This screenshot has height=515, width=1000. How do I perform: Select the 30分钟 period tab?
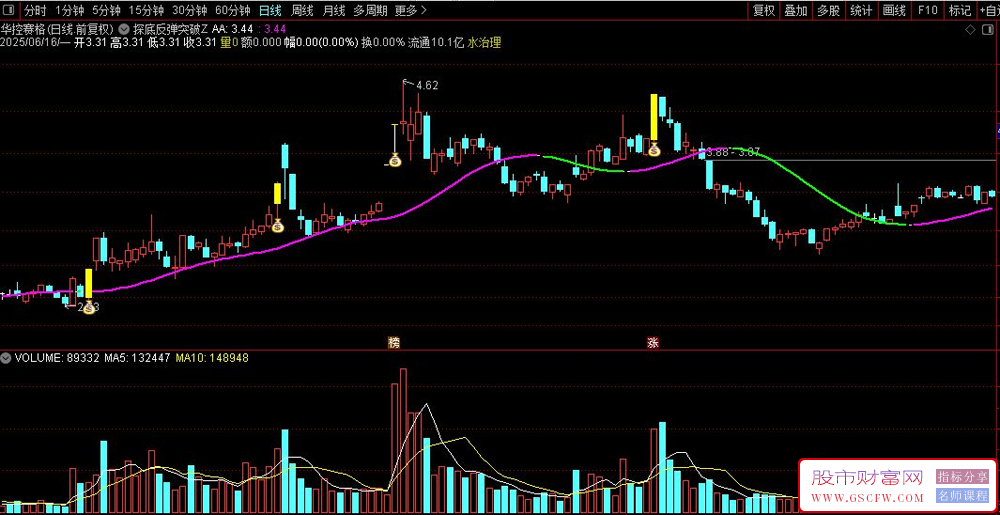click(x=189, y=10)
